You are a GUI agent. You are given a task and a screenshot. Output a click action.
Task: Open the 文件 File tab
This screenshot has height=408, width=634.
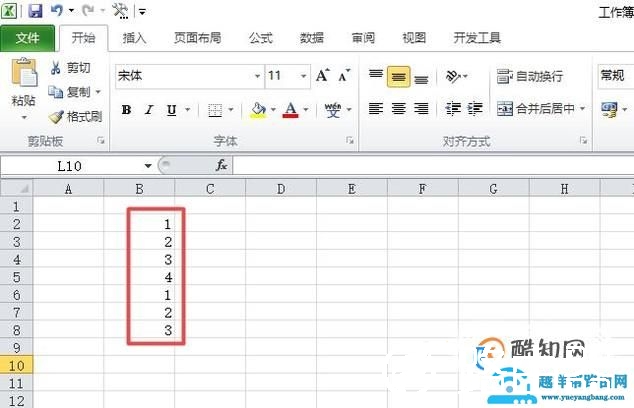tap(27, 38)
